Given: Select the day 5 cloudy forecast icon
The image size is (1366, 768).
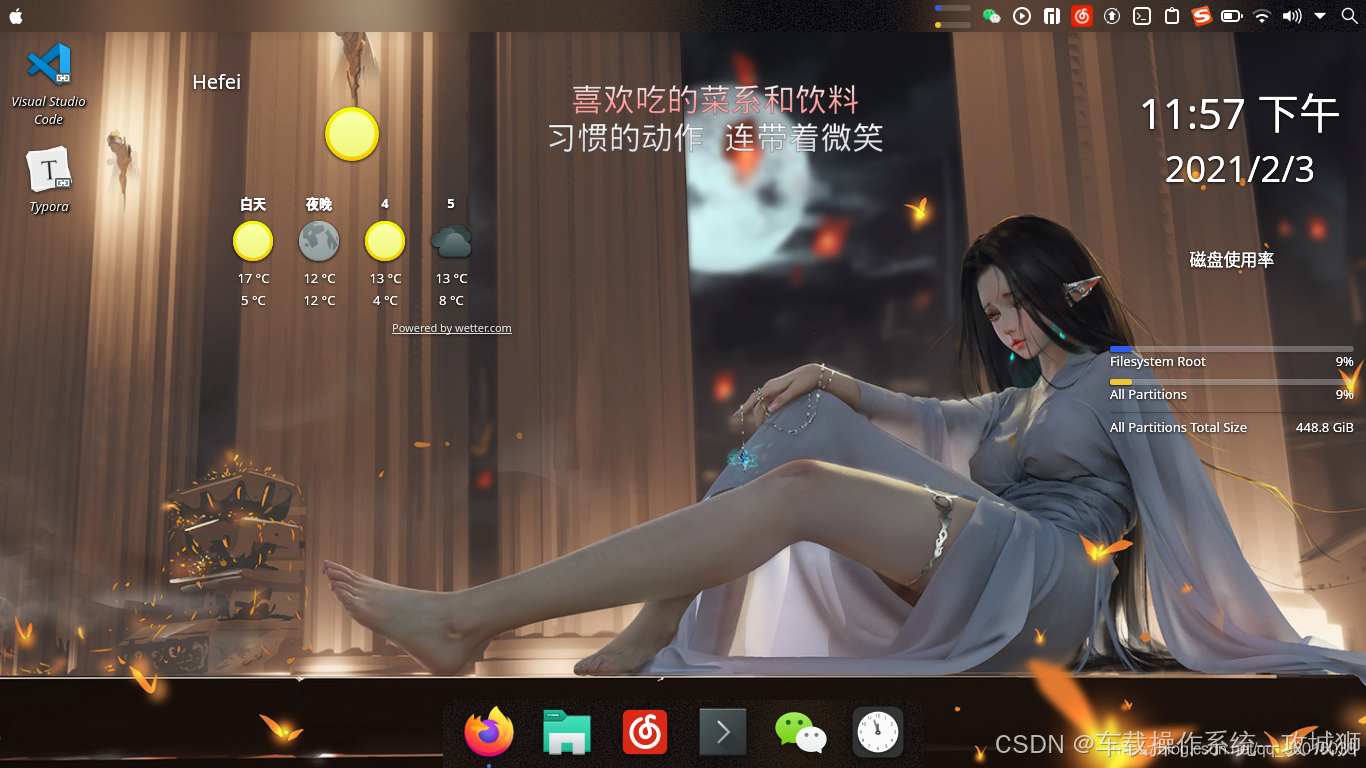Looking at the screenshot, I should coord(451,241).
